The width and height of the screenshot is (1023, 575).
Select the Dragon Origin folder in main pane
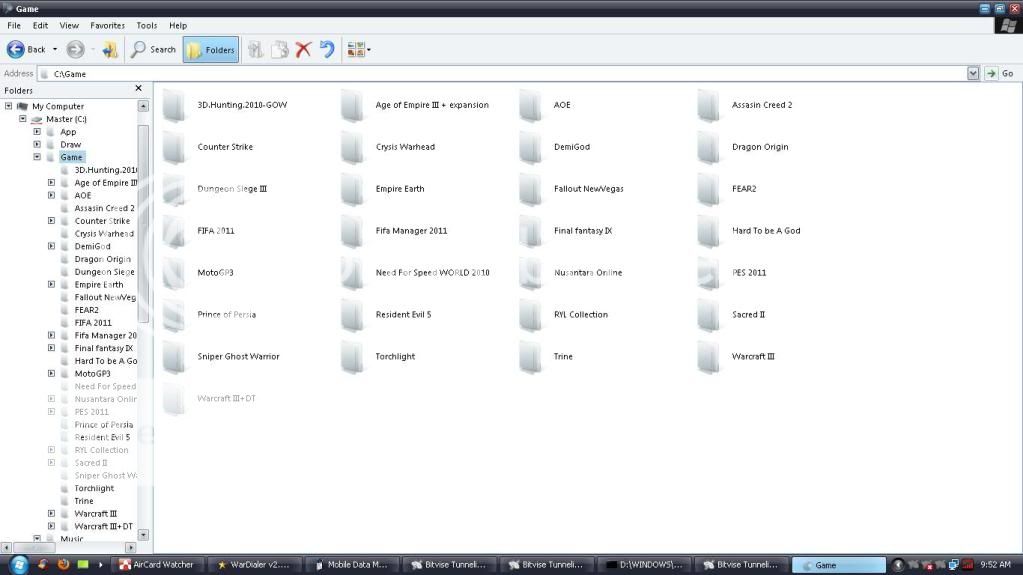coord(743,147)
